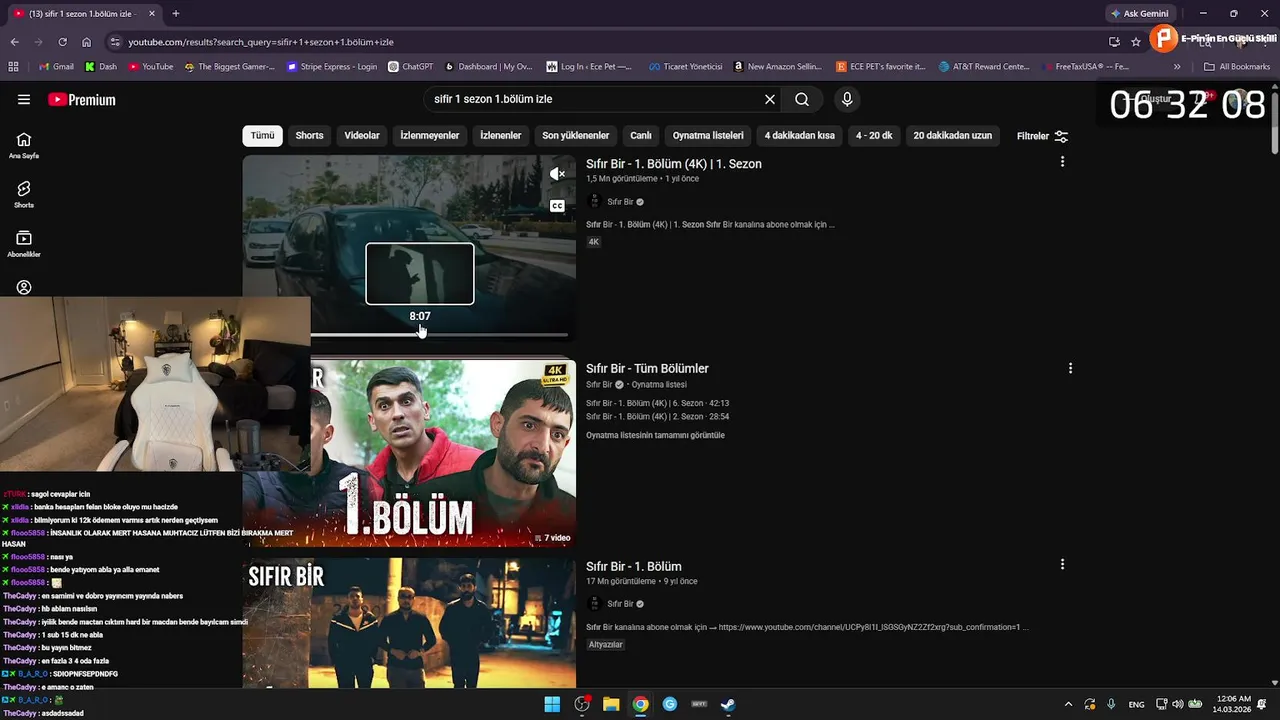Open the Altyazılar badge on the third result
Screen dimensions: 1280x720
pos(606,645)
